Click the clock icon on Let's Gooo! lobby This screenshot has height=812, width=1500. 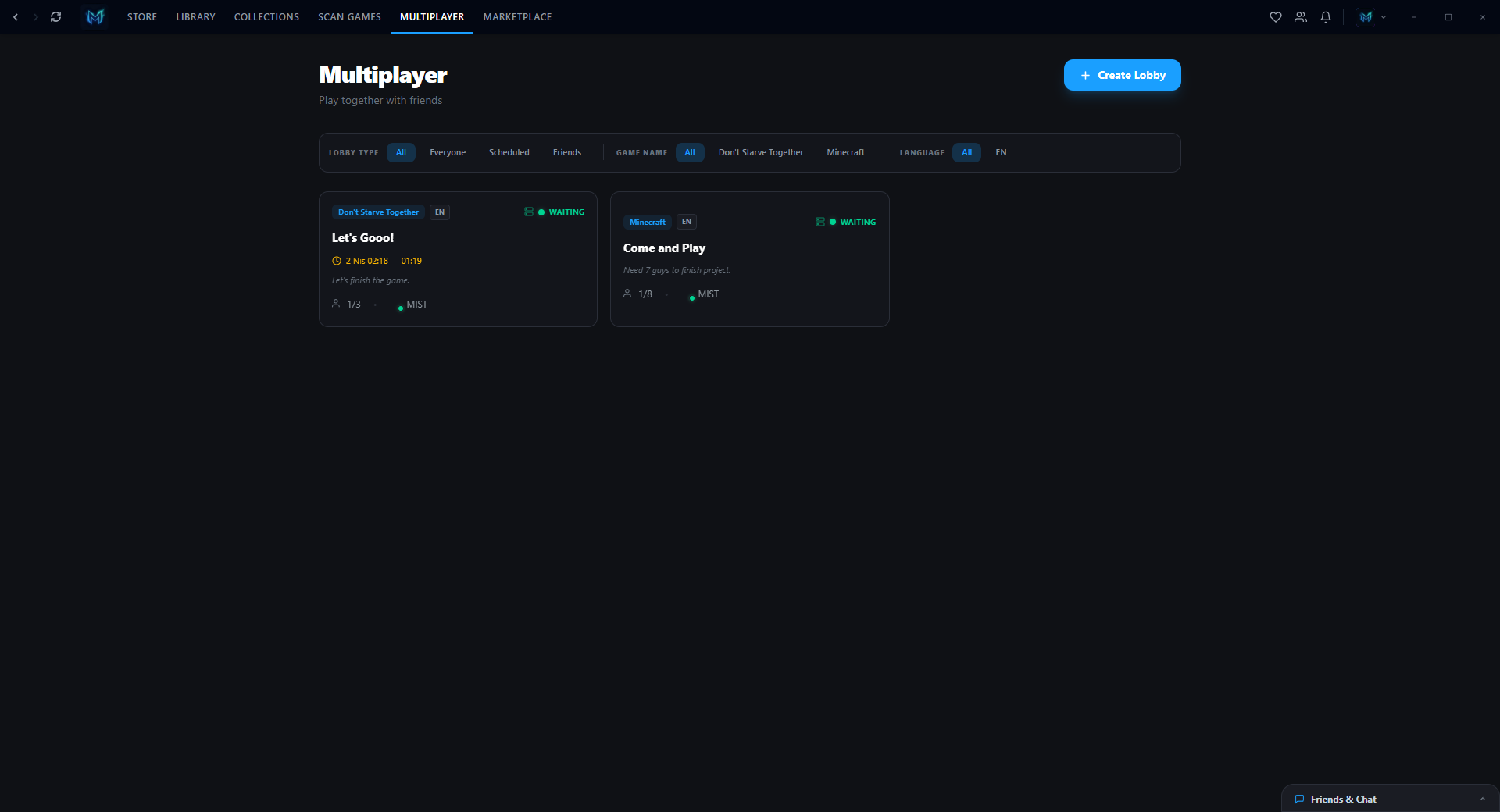point(337,261)
